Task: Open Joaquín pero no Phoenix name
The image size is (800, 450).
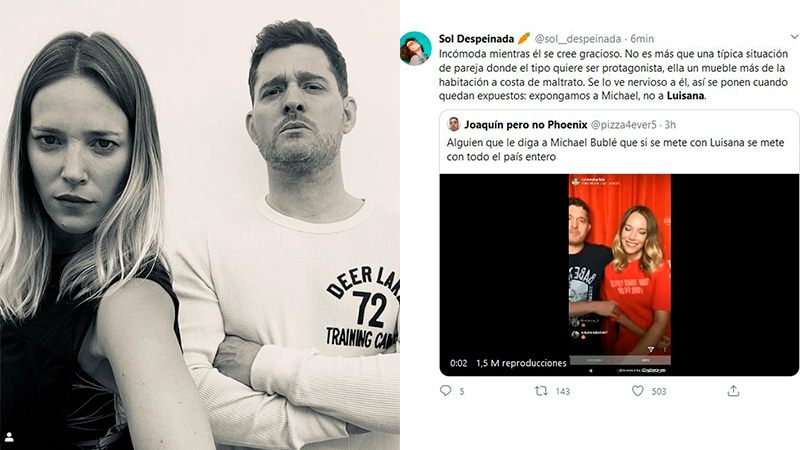Action: tap(526, 124)
